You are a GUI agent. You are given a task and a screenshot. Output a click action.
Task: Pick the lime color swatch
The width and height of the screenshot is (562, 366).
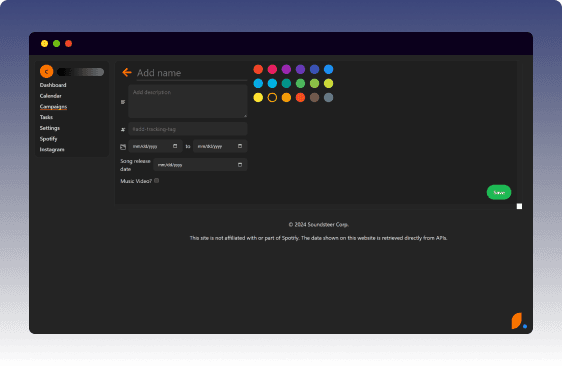(329, 84)
